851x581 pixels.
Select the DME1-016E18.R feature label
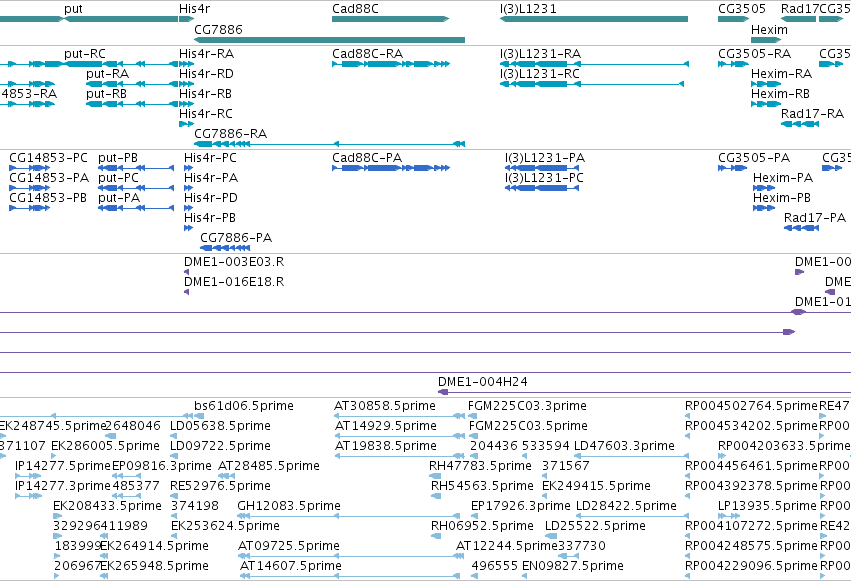coord(234,282)
